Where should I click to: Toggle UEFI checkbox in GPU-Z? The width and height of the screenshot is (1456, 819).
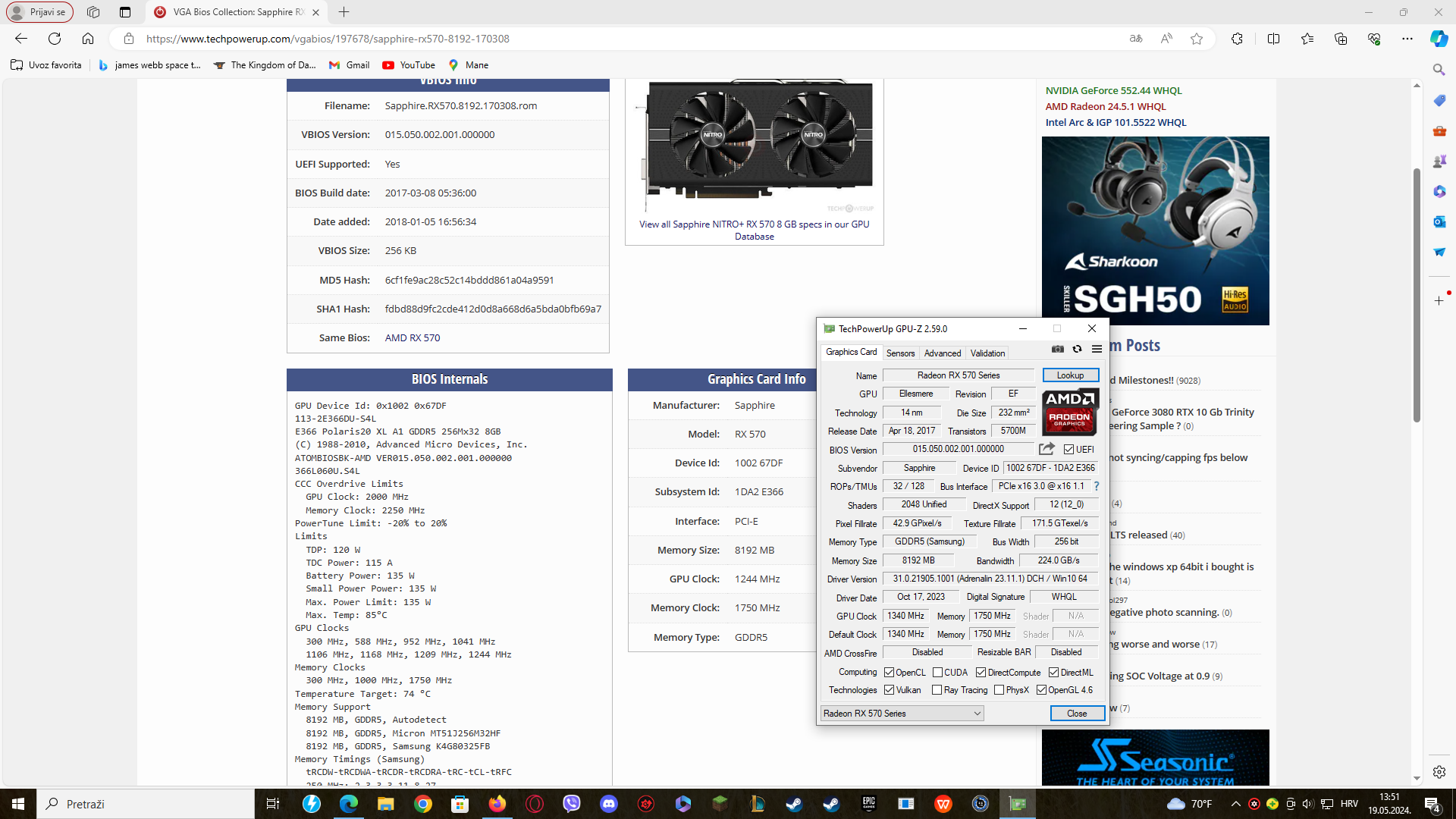pos(1068,450)
